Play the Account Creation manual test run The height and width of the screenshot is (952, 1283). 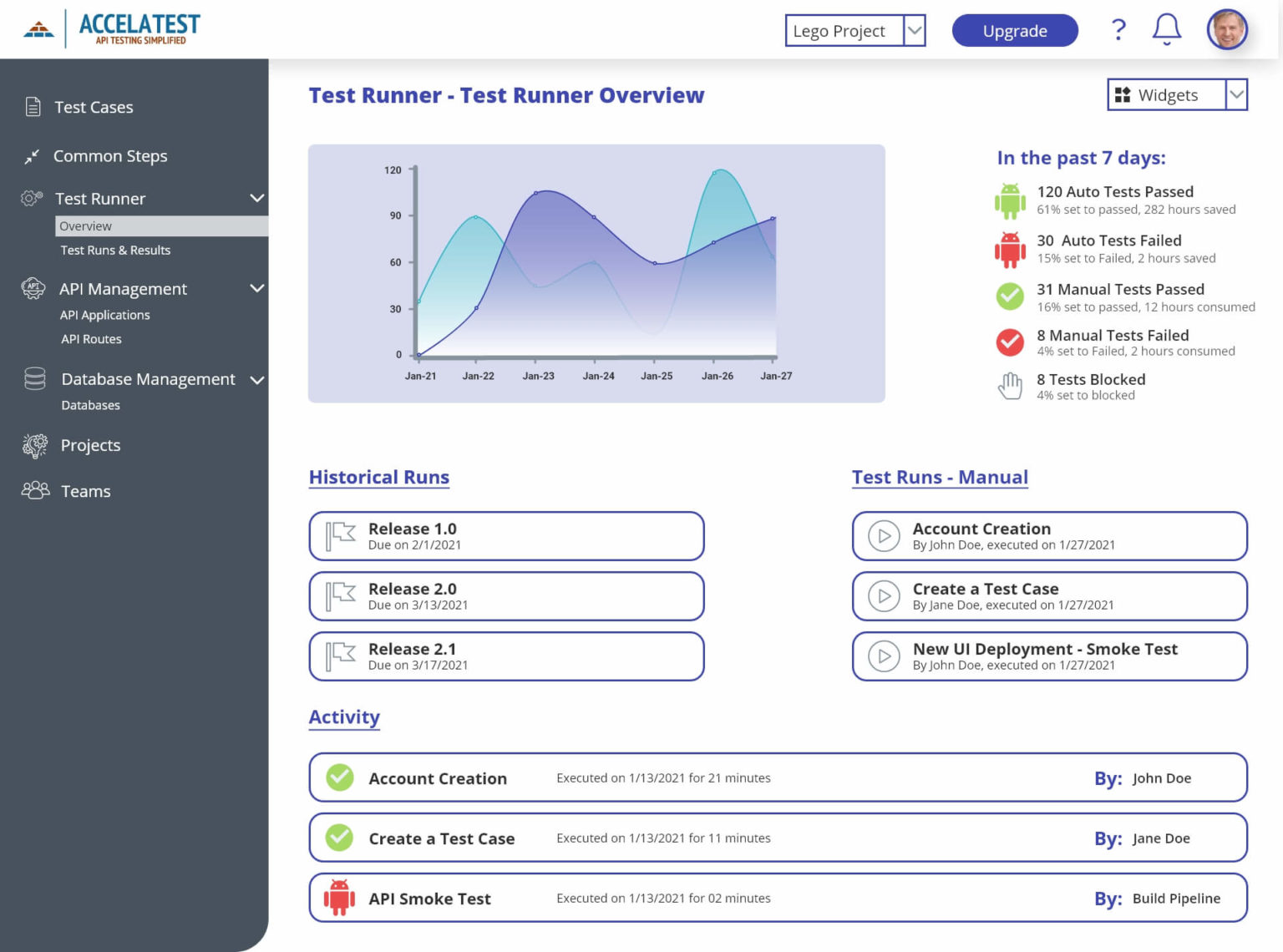click(x=884, y=536)
